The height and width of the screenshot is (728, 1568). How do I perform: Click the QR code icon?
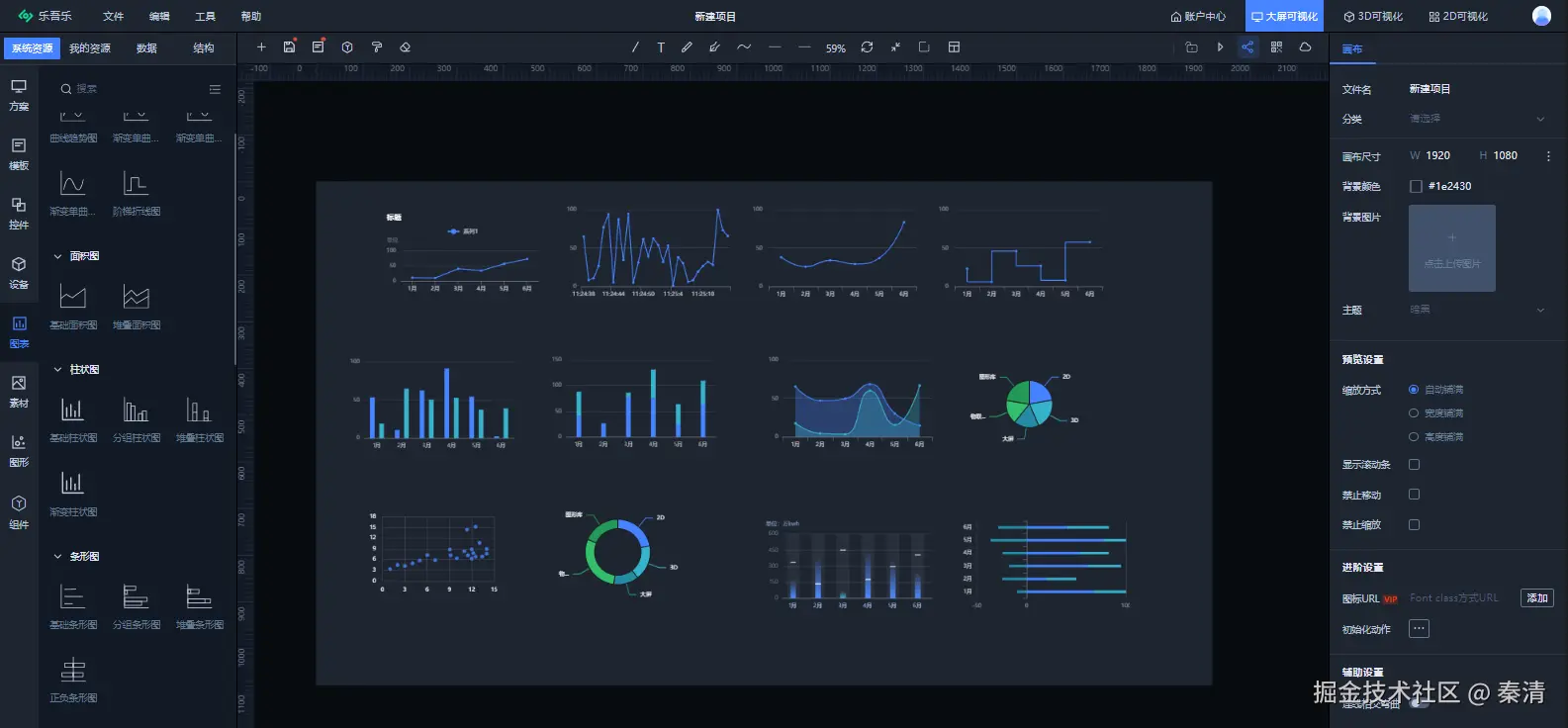[x=1276, y=47]
